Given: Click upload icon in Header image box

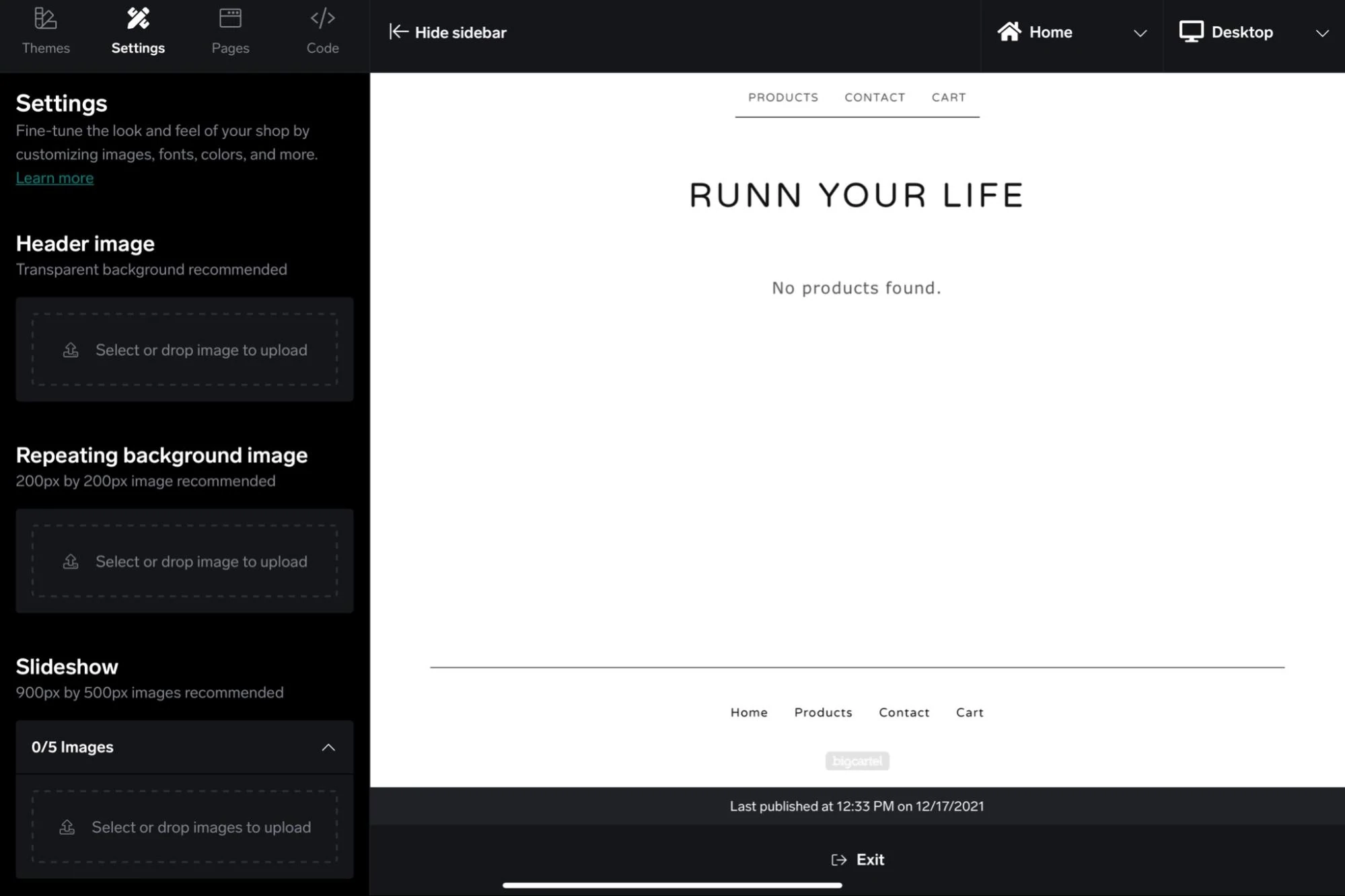Looking at the screenshot, I should pyautogui.click(x=71, y=350).
